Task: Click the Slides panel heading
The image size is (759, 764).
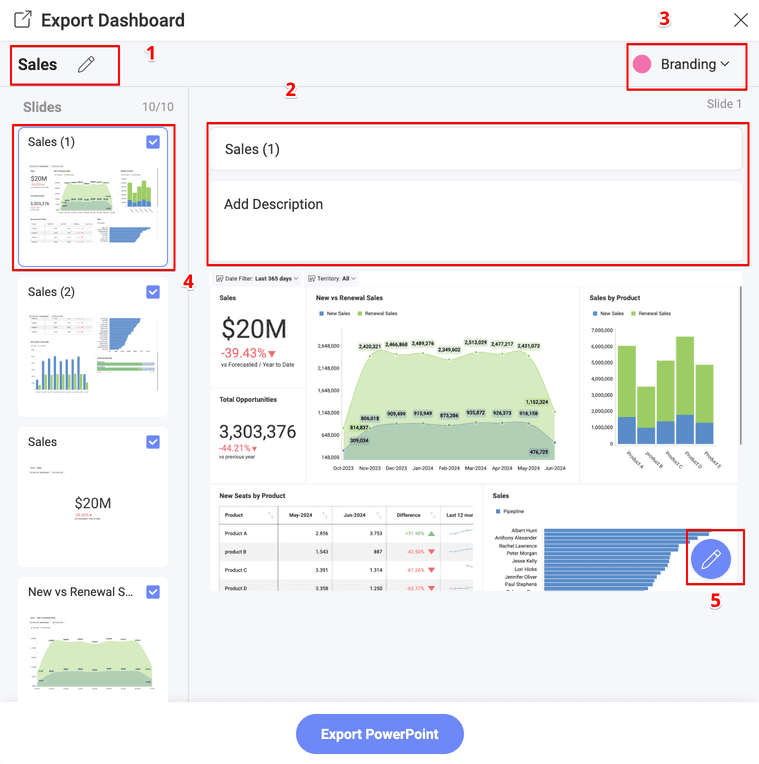Action: click(x=42, y=107)
